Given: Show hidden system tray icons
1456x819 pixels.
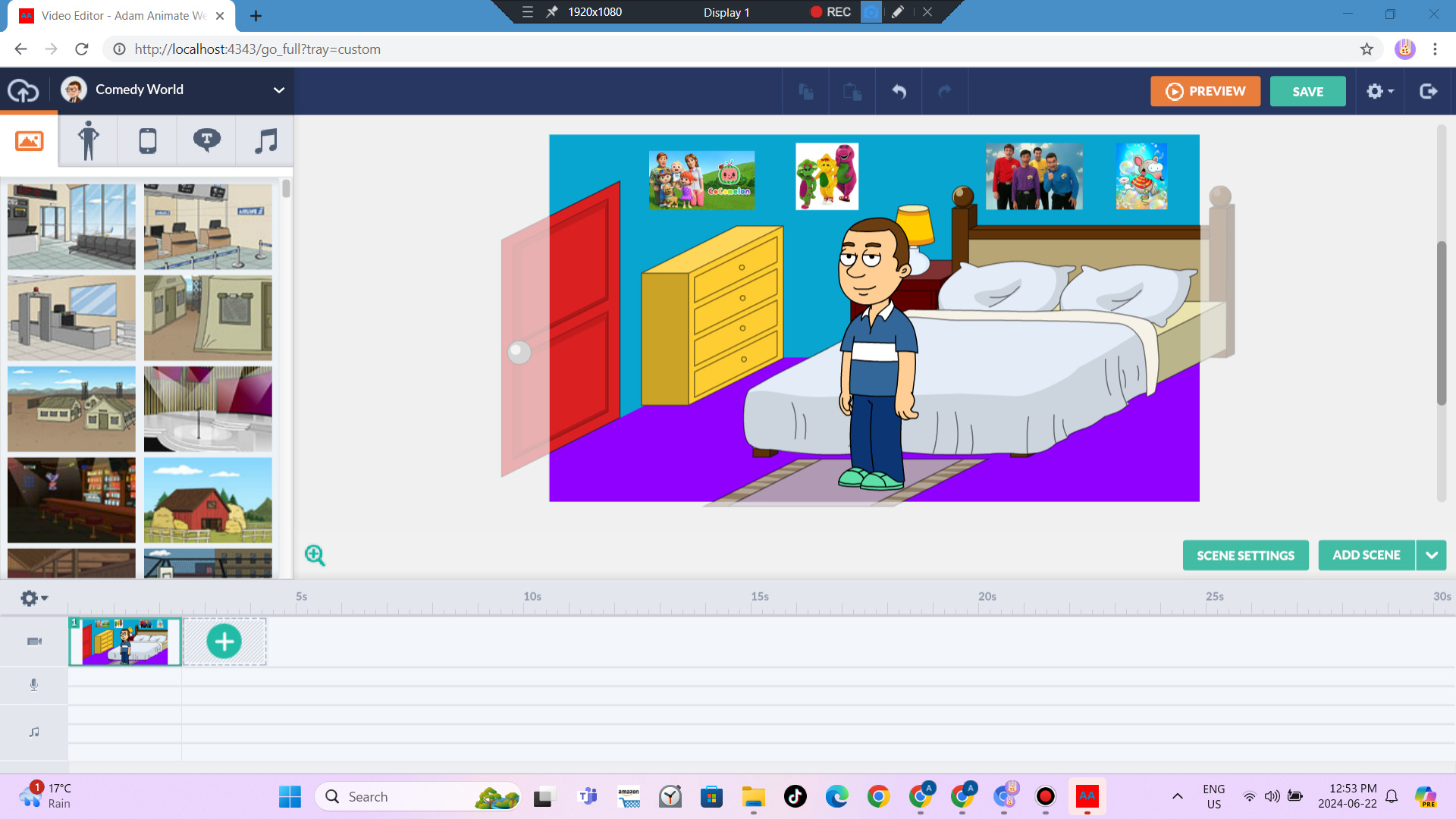Looking at the screenshot, I should tap(1177, 796).
